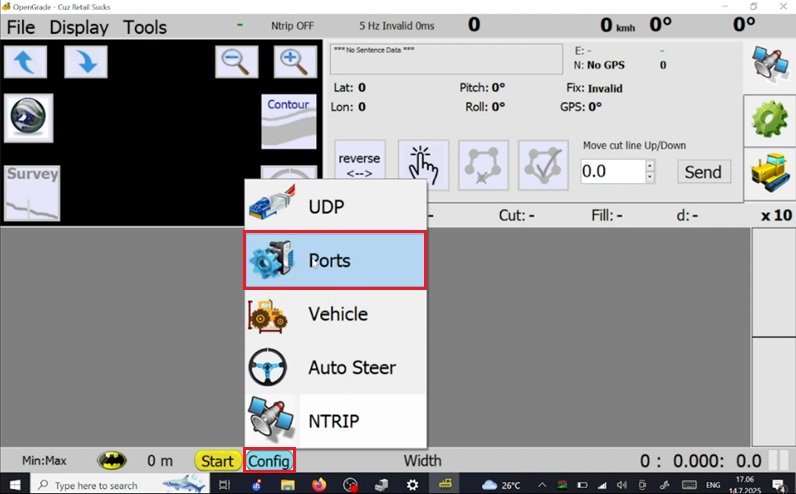796x494 pixels.
Task: Choose UDP in the Config menu
Action: click(x=336, y=207)
